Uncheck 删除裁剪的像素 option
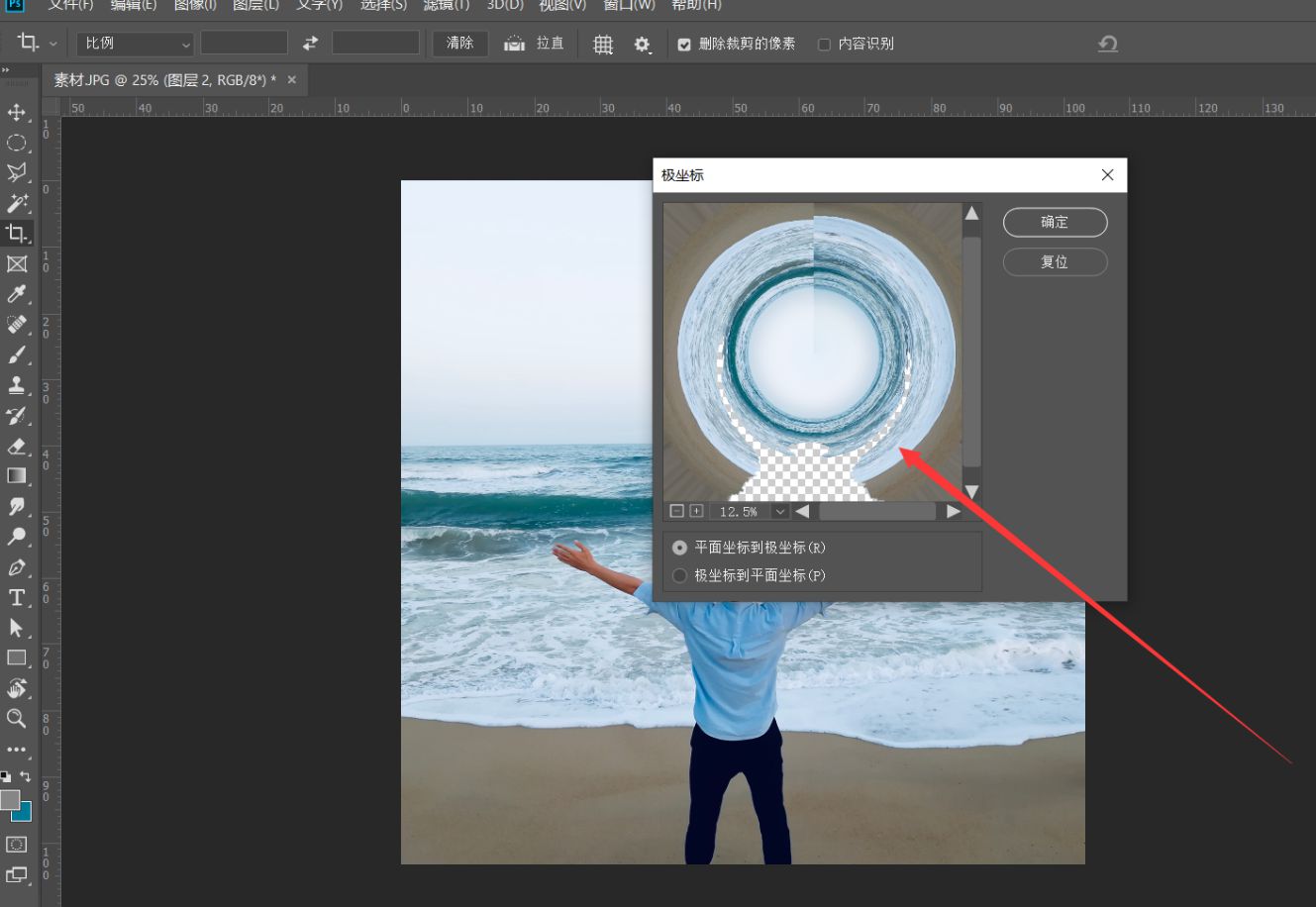Viewport: 1316px width, 907px height. tap(683, 43)
